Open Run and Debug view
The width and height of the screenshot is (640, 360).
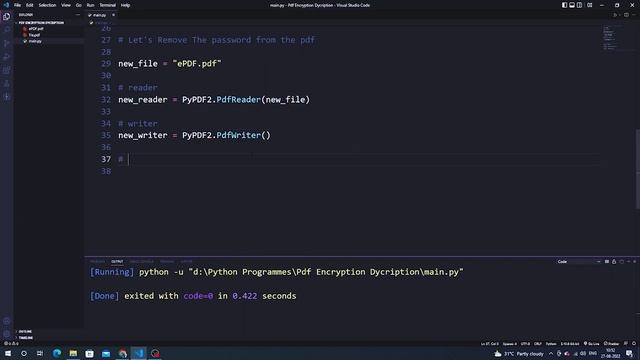pos(7,57)
